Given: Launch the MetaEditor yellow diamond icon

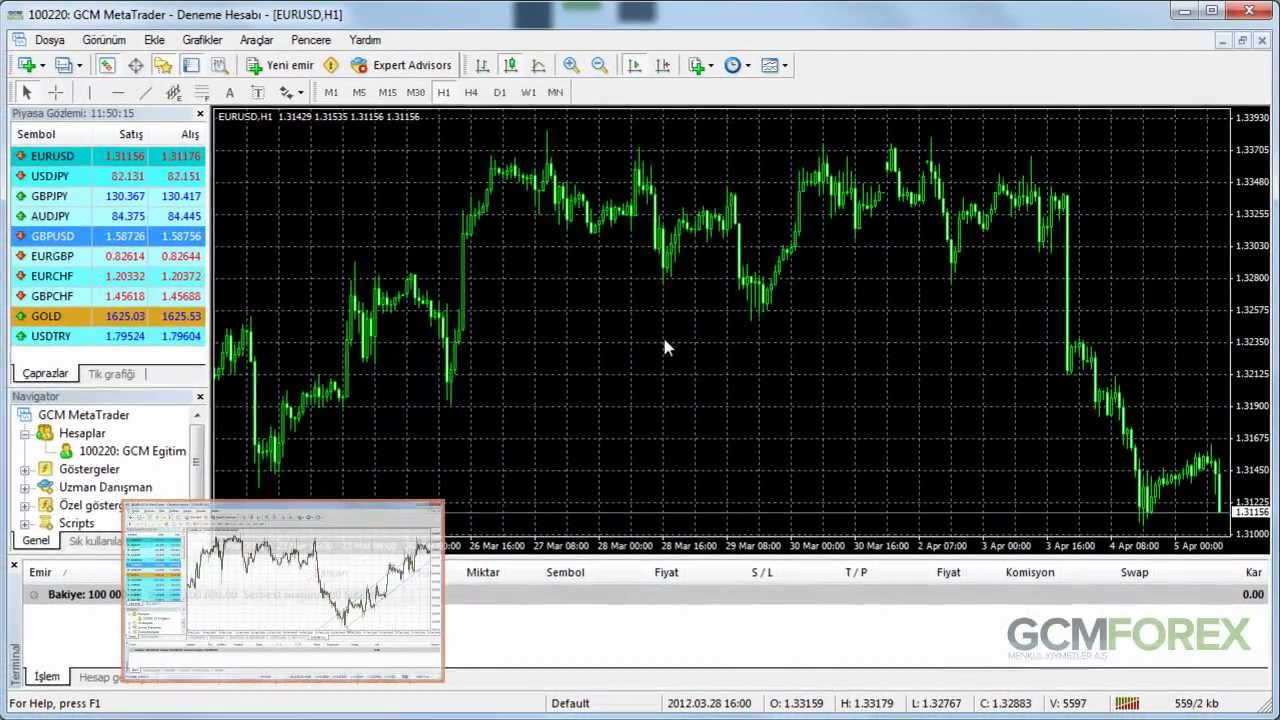Looking at the screenshot, I should (331, 65).
